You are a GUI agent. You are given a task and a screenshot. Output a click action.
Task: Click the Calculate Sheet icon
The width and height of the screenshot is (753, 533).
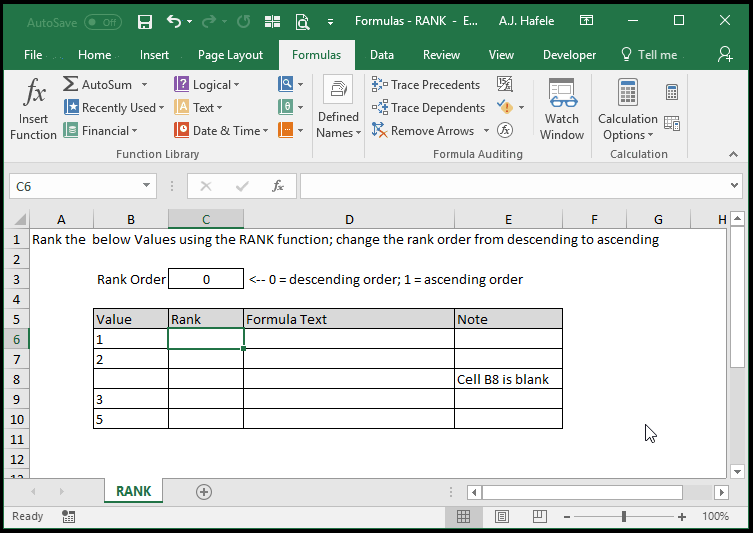672,123
